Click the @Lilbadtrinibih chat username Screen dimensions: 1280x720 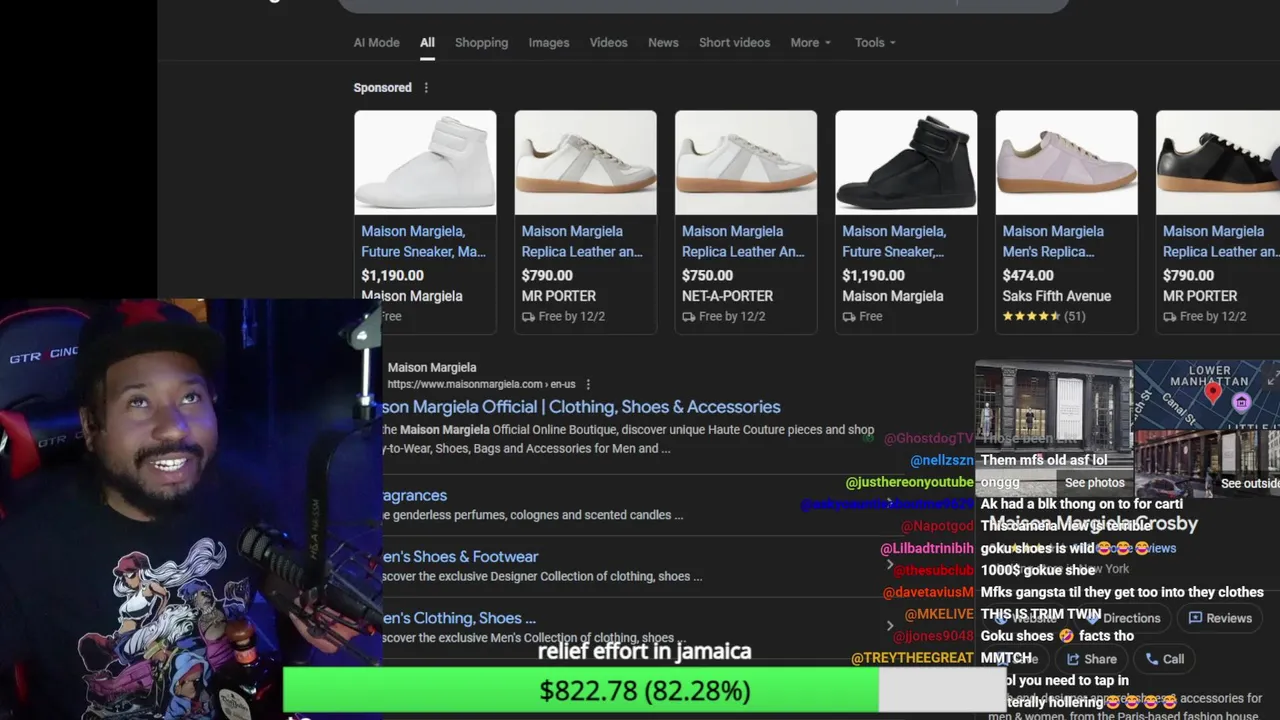(927, 548)
